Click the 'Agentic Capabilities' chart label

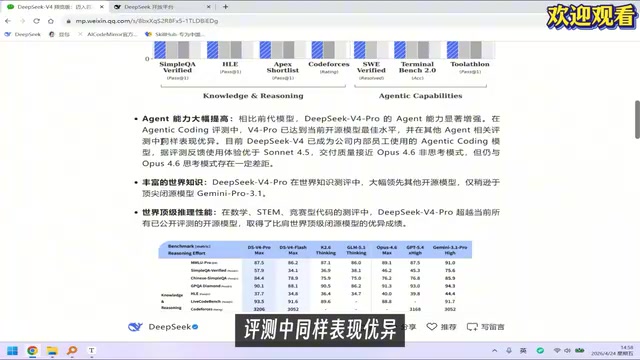[420, 96]
